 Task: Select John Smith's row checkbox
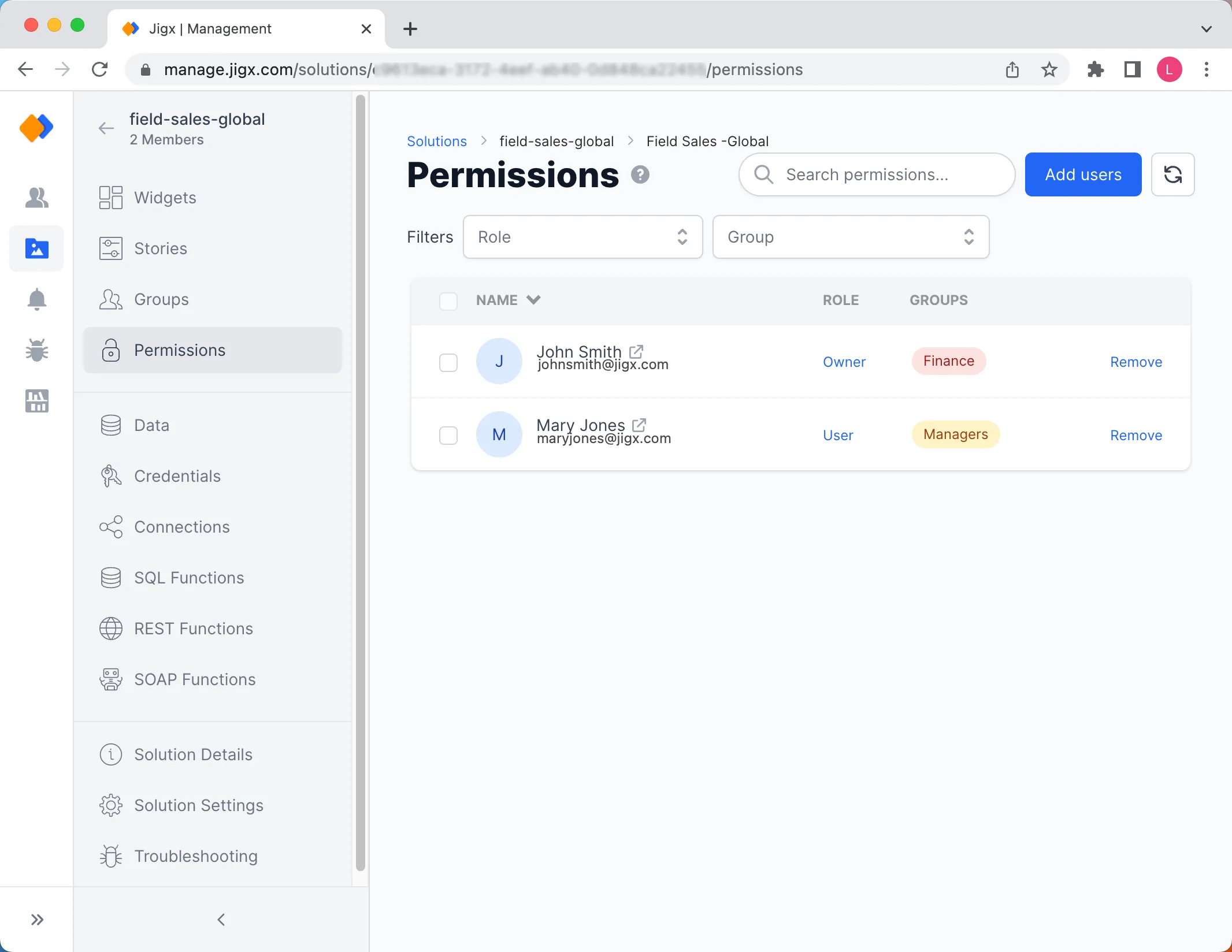448,362
